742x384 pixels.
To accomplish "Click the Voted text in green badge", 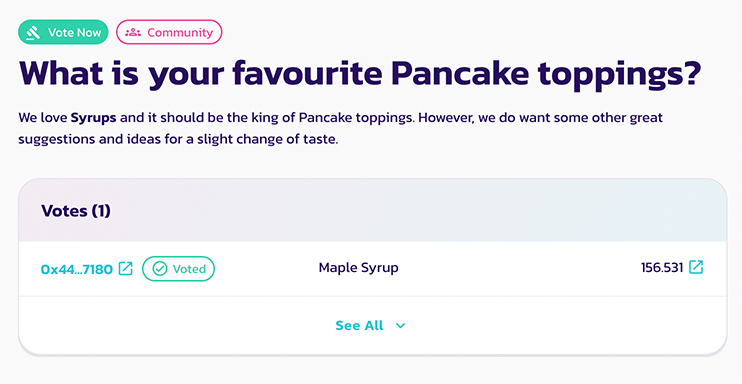I will click(189, 269).
